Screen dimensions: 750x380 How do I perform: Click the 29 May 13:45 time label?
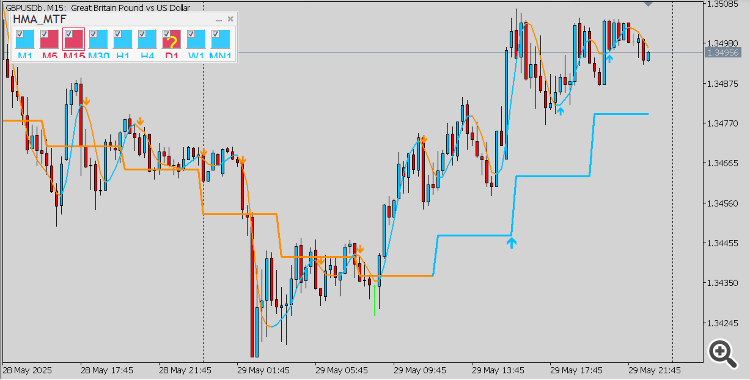tap(498, 370)
